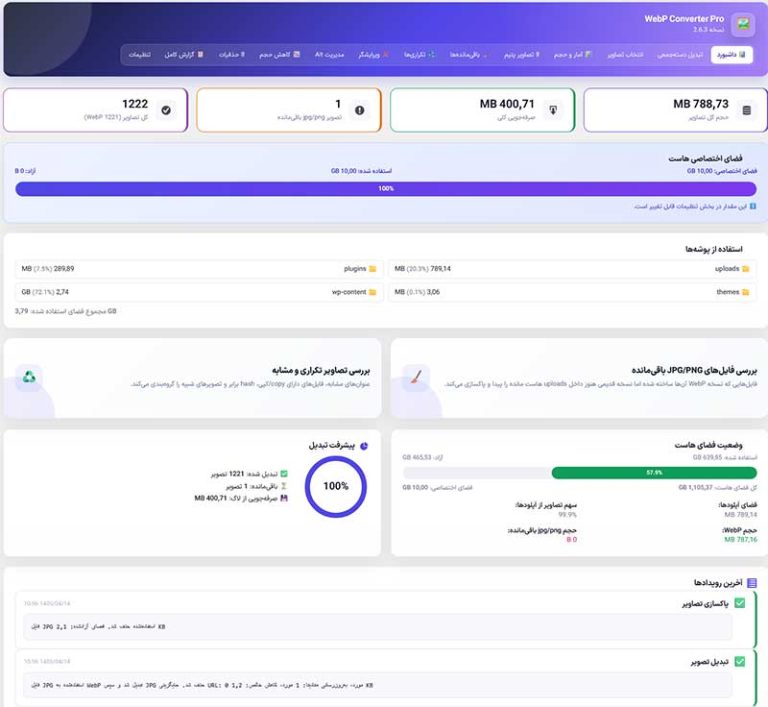Click the green recycle icon
The image size is (768, 707).
[x=29, y=377]
